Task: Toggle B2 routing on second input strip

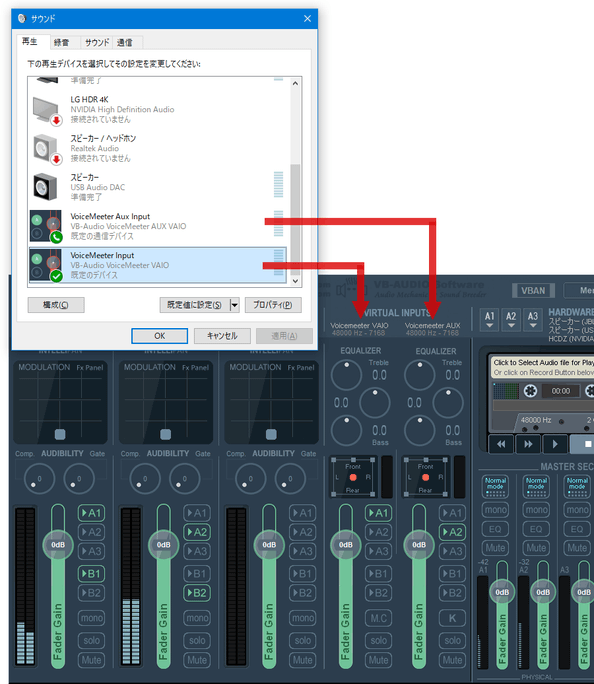Action: (x=197, y=593)
